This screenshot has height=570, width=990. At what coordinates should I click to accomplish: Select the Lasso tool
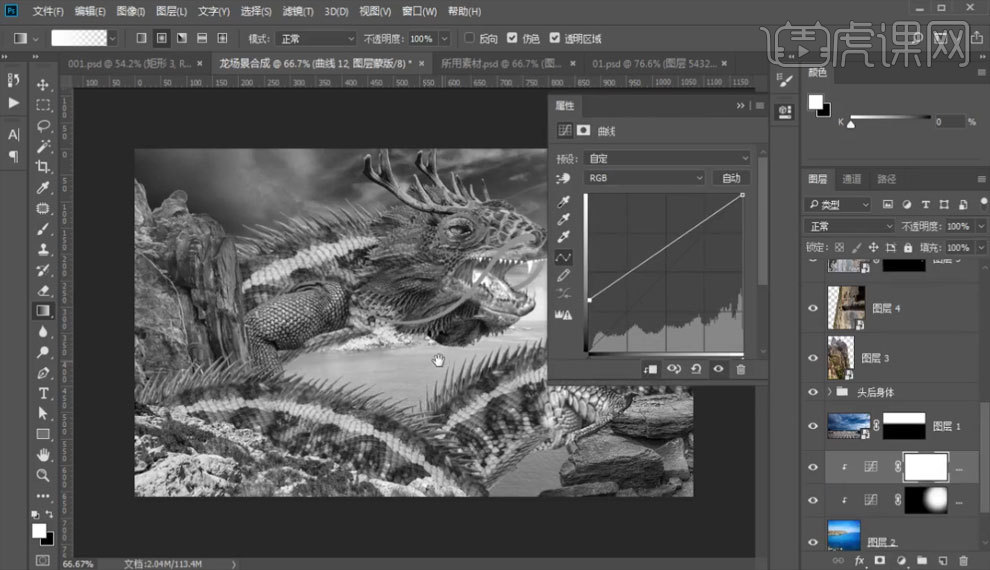(x=43, y=126)
